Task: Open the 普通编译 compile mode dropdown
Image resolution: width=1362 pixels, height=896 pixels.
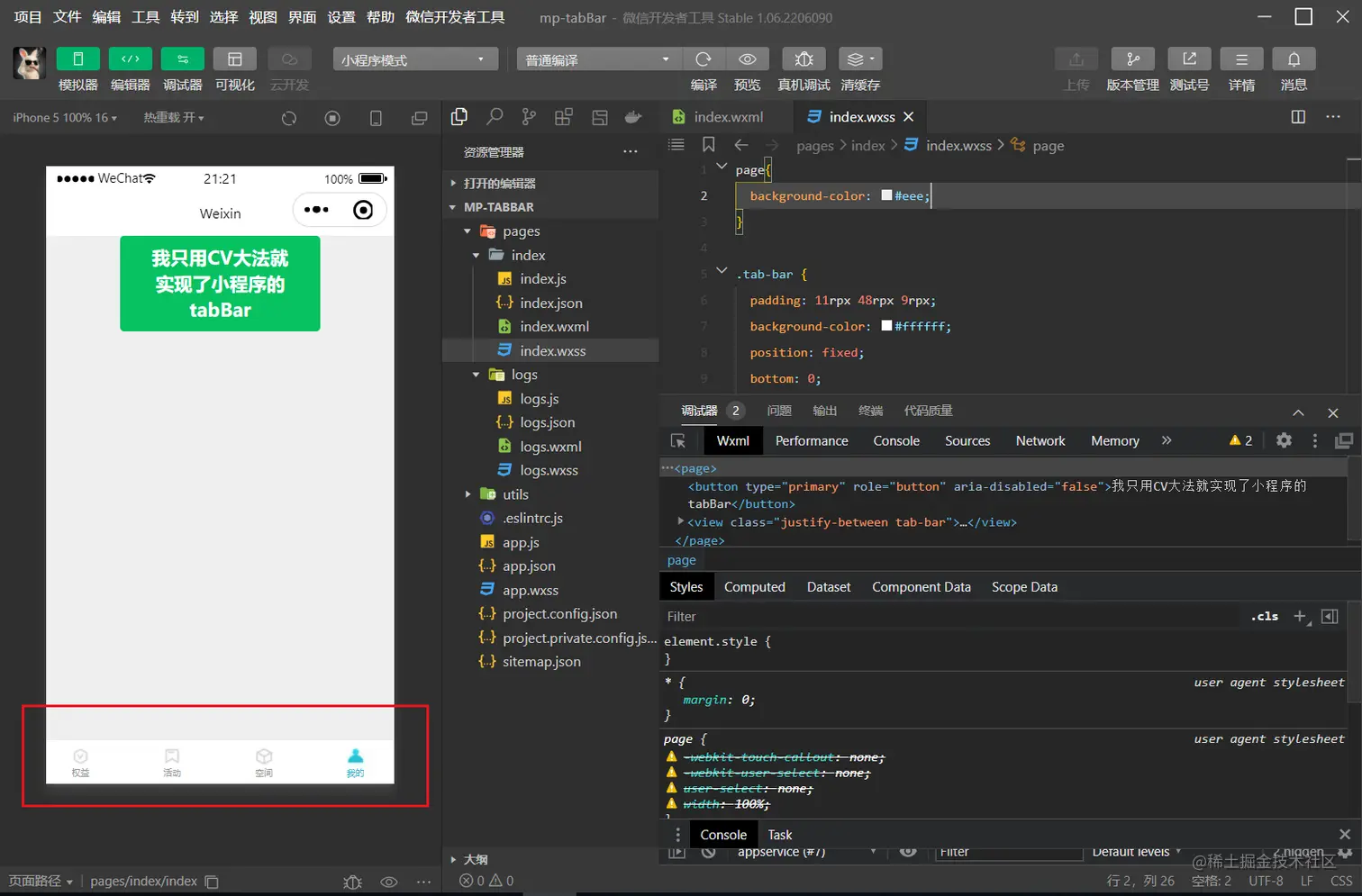Action: point(598,59)
